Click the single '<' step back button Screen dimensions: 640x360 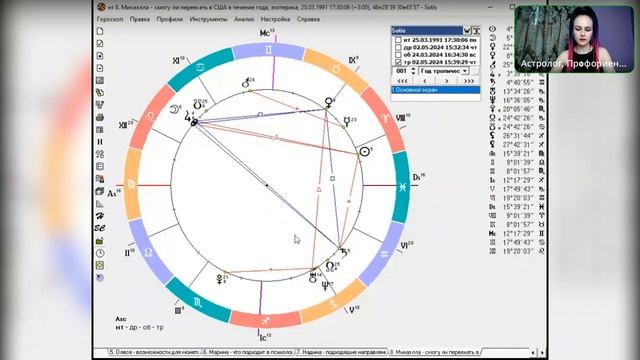pyautogui.click(x=424, y=81)
